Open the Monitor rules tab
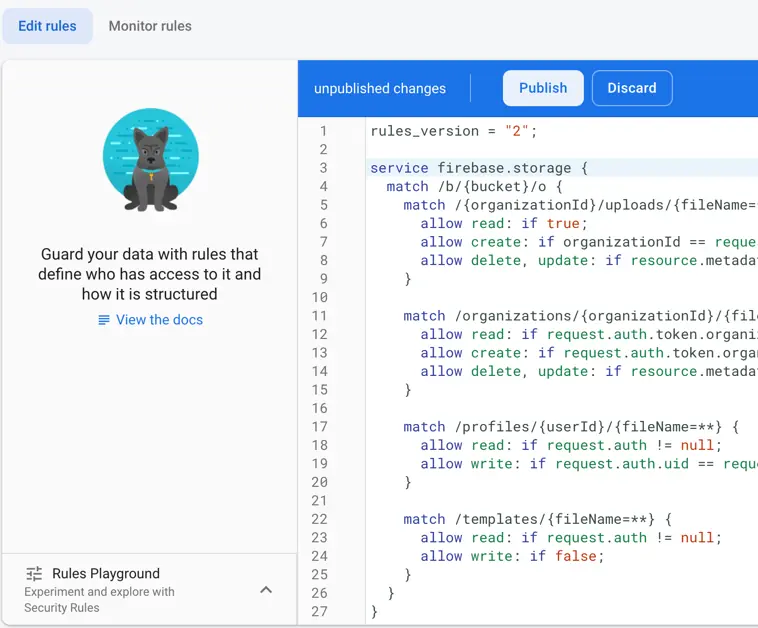Image resolution: width=758 pixels, height=628 pixels. point(150,26)
